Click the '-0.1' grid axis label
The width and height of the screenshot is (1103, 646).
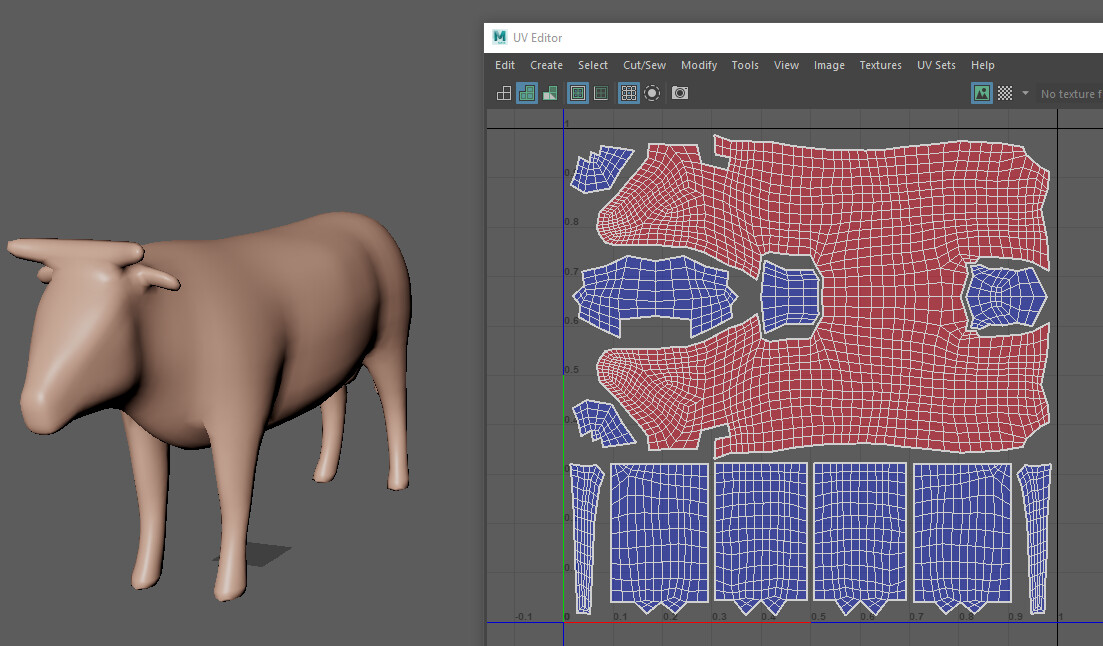tap(523, 616)
